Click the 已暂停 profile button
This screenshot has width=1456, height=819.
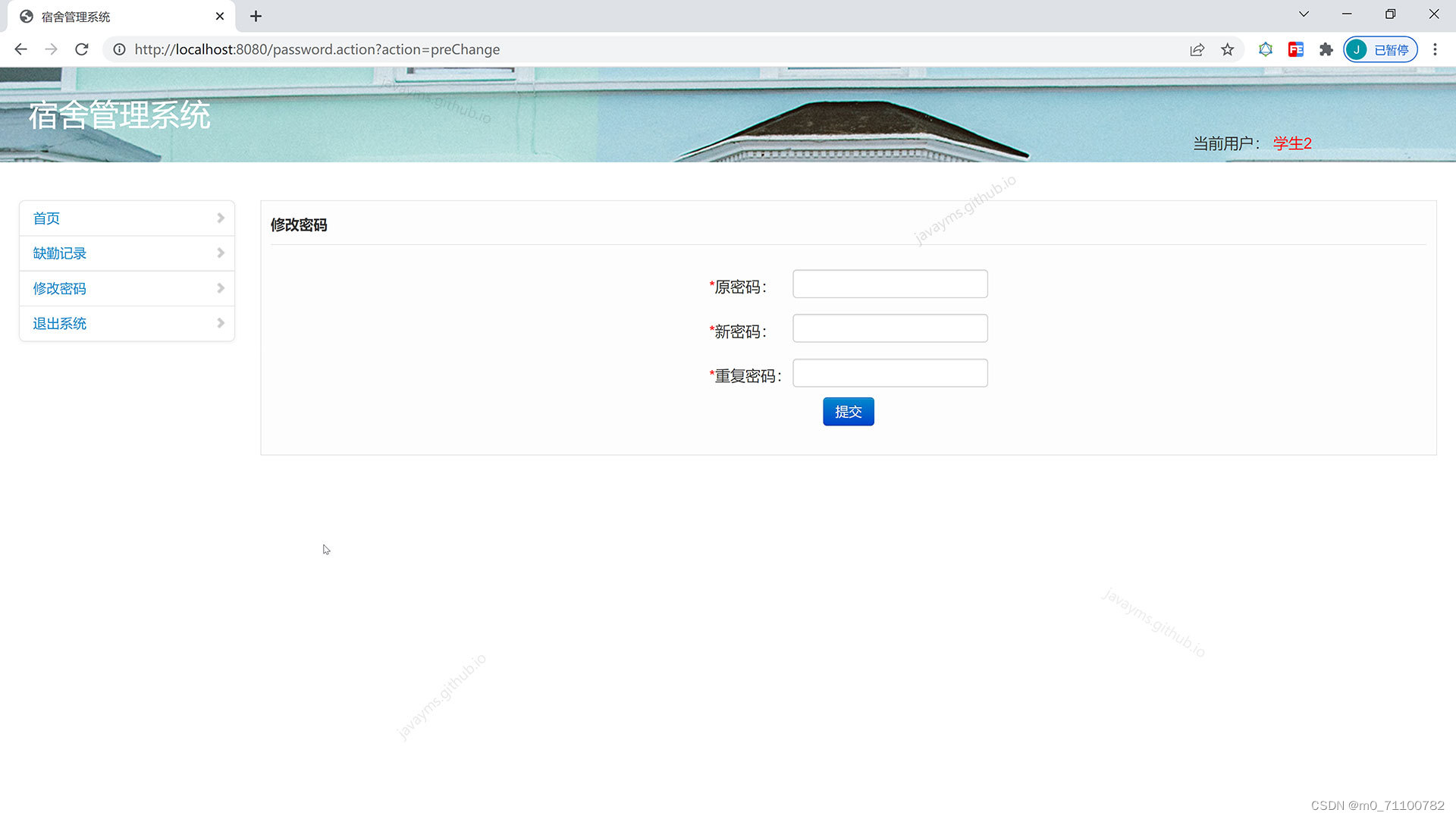tap(1380, 49)
